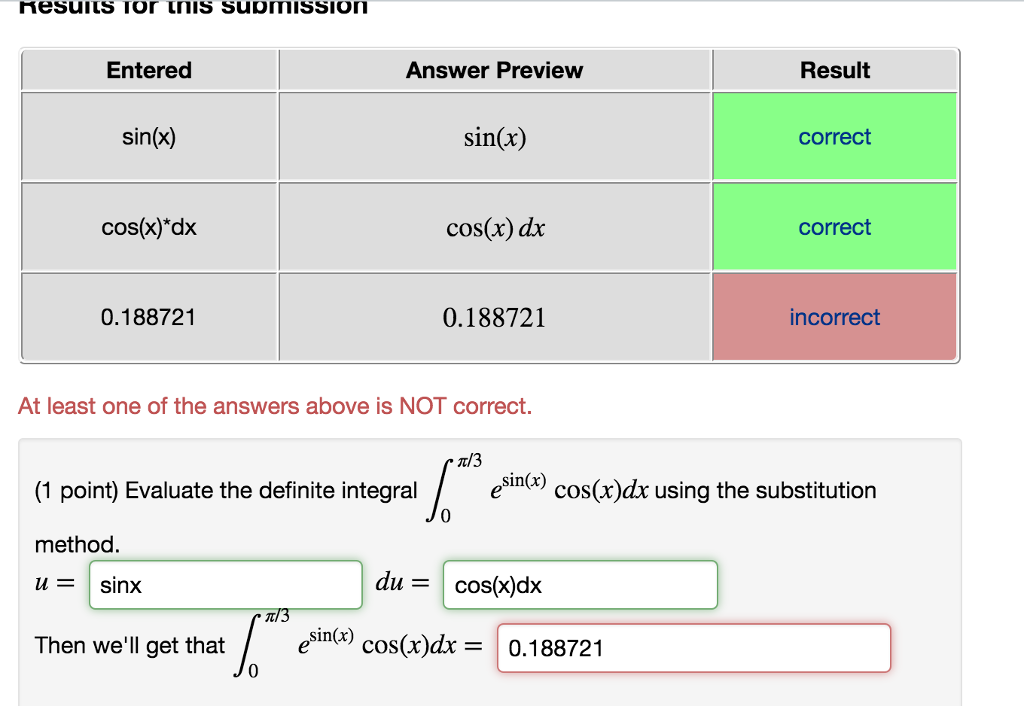Select the 0.188721 definite integral answer field
Image resolution: width=1024 pixels, height=706 pixels.
(693, 648)
